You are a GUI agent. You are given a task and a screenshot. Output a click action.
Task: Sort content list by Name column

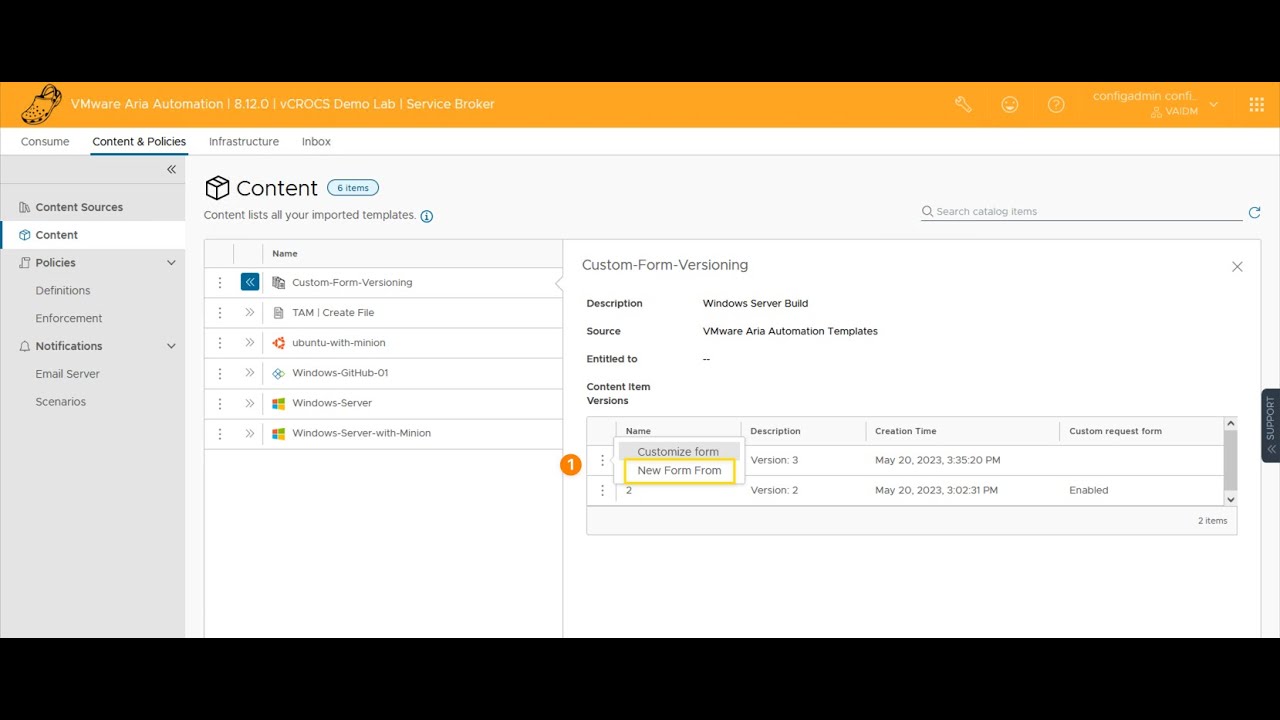coord(285,254)
